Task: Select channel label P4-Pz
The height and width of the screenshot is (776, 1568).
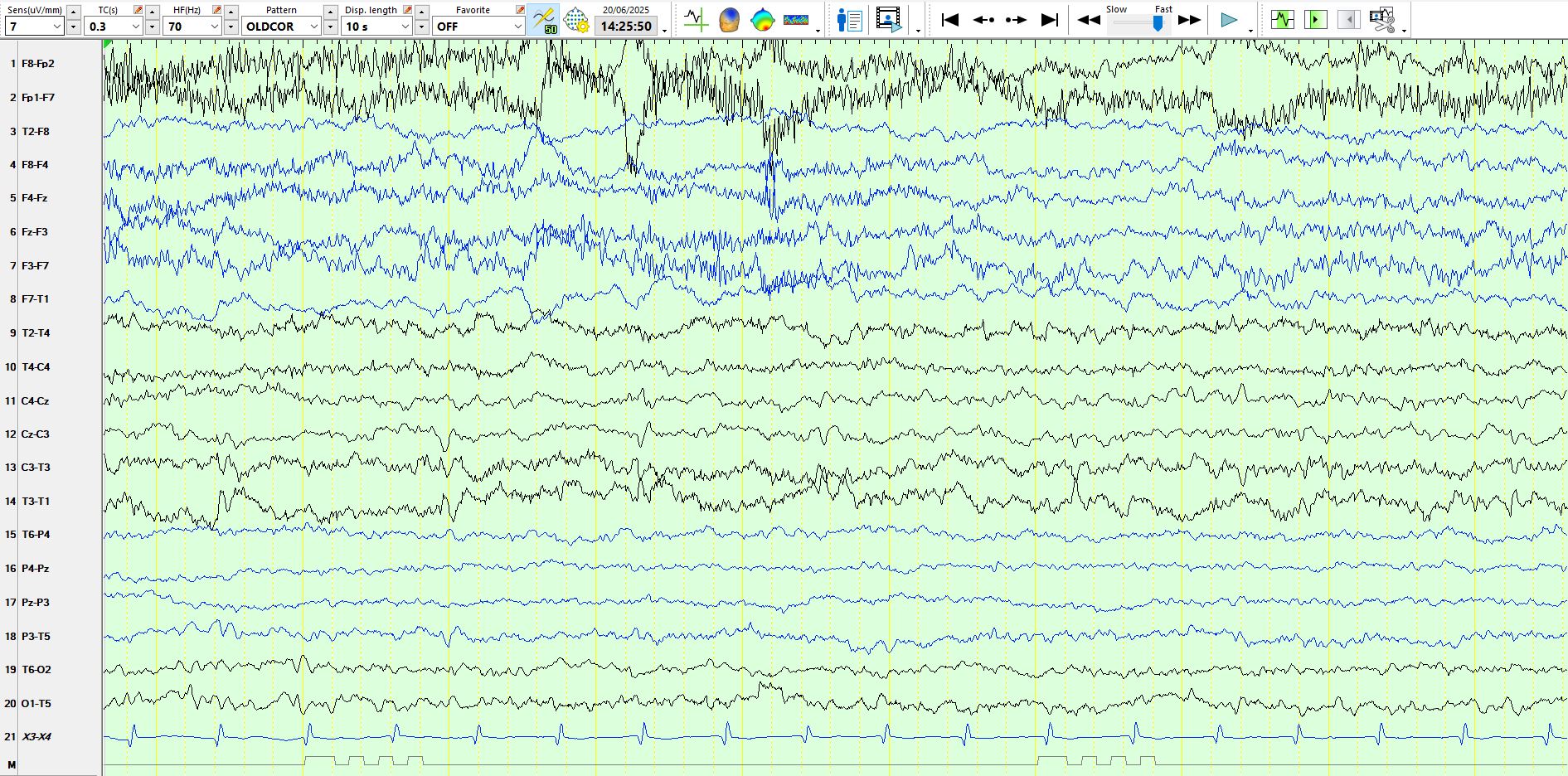Action: pos(36,569)
